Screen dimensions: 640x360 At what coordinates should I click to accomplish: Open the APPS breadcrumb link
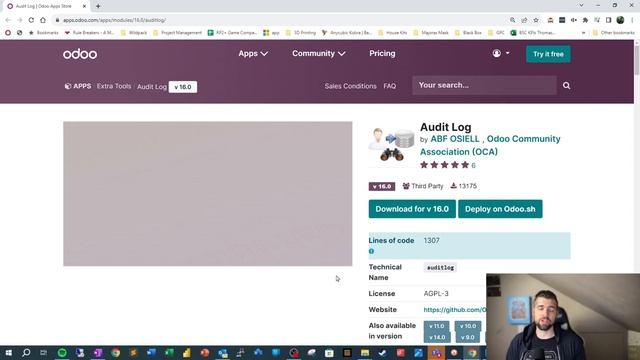(78, 86)
